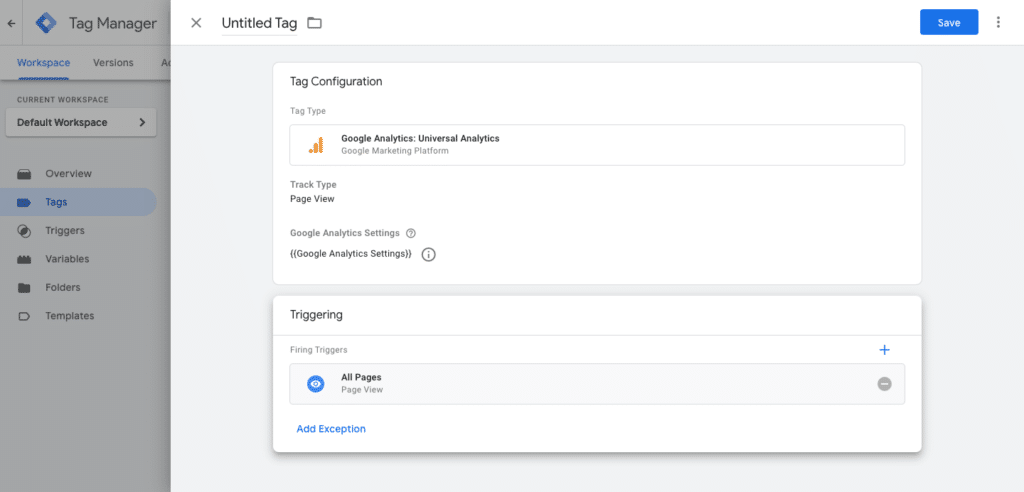Show info for {{Google Analytics Settings}} variable

coord(428,255)
